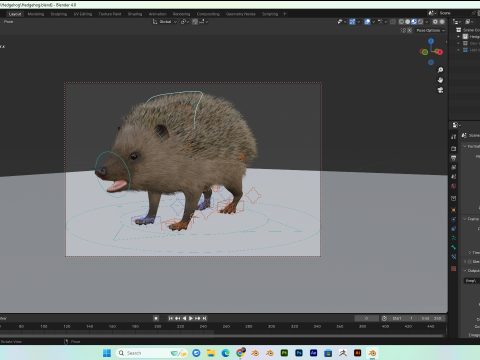
Task: Select material preview viewport shading
Action: (414, 22)
